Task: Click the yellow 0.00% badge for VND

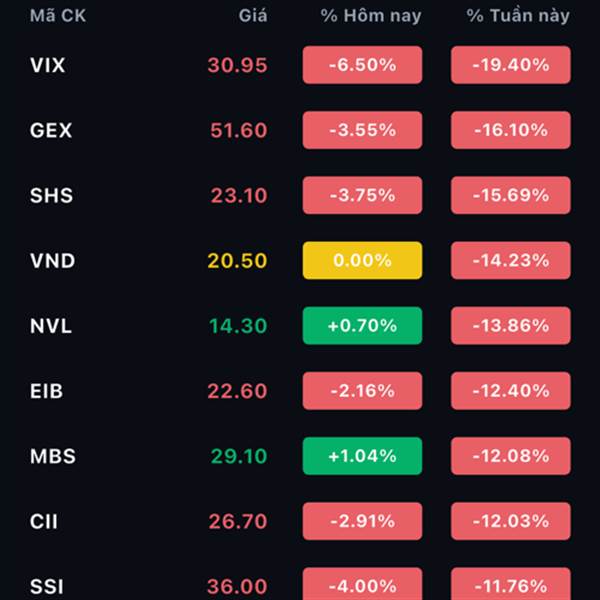Action: click(362, 261)
